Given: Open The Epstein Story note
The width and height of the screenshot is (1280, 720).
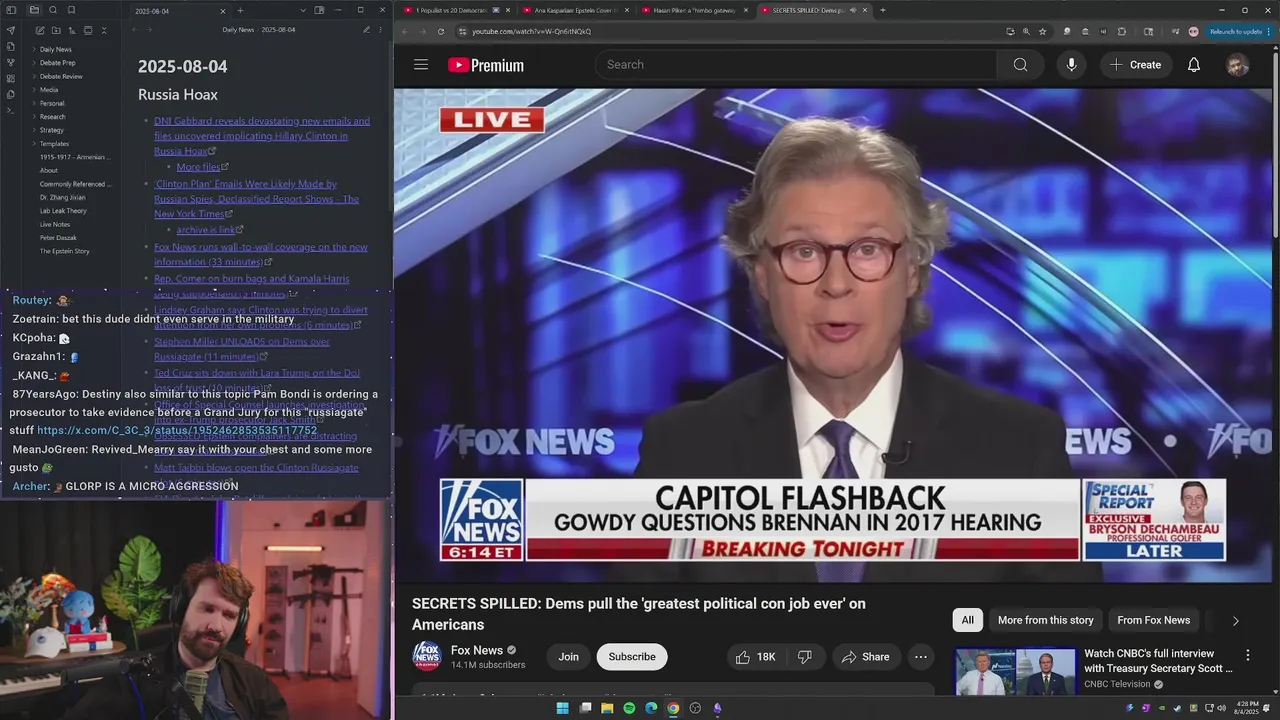Looking at the screenshot, I should click(64, 251).
